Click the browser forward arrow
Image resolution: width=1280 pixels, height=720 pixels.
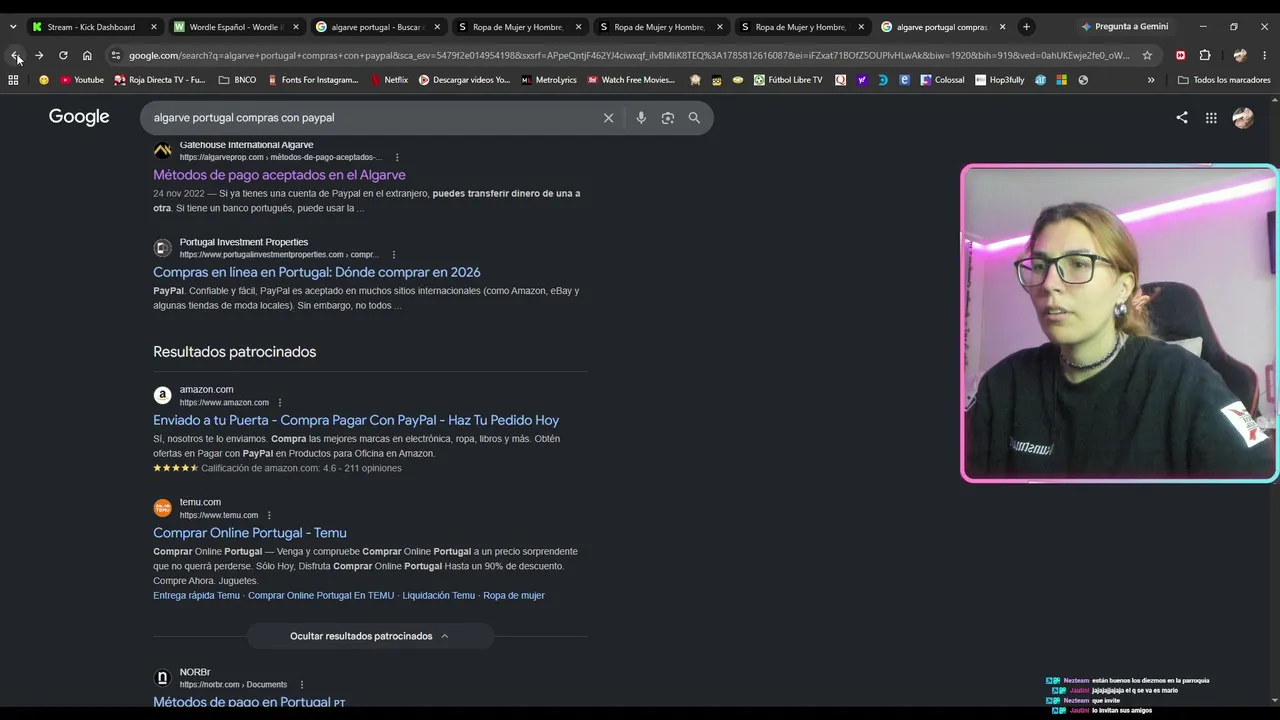point(39,56)
